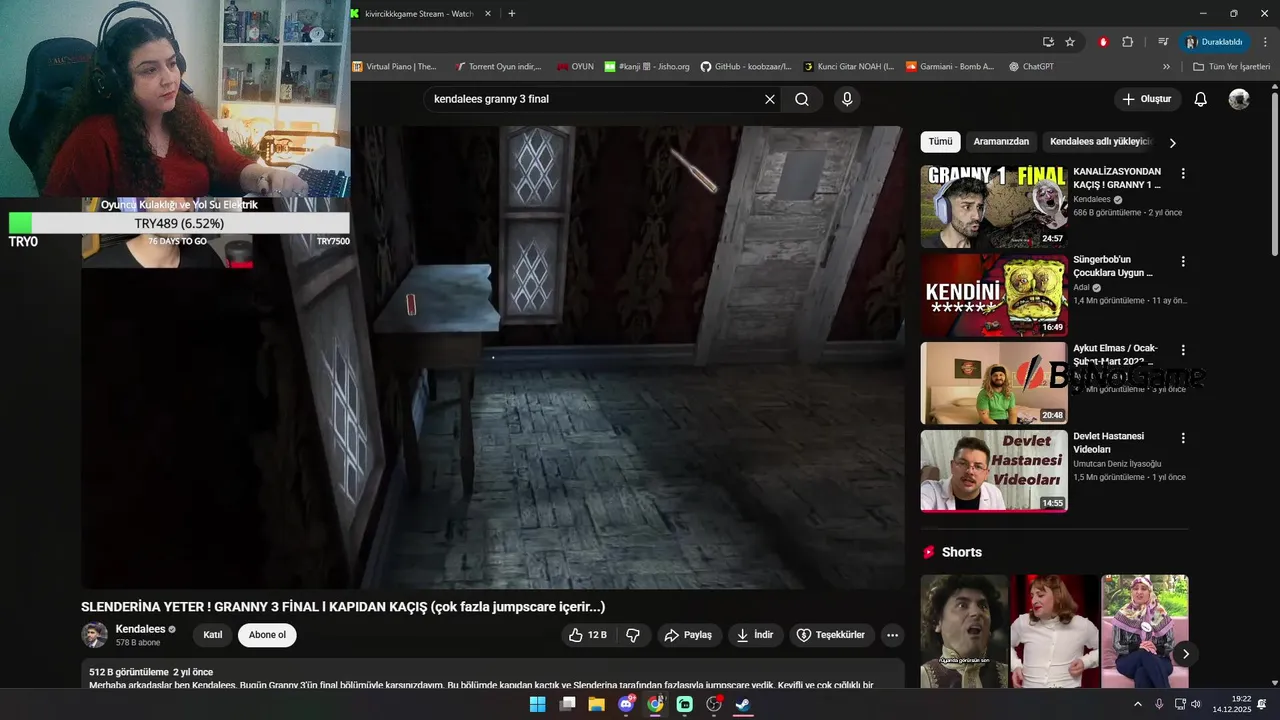Open the Süngerbob'un Çocuklara Uygun thumbnail
The image size is (1280, 720).
tap(994, 295)
